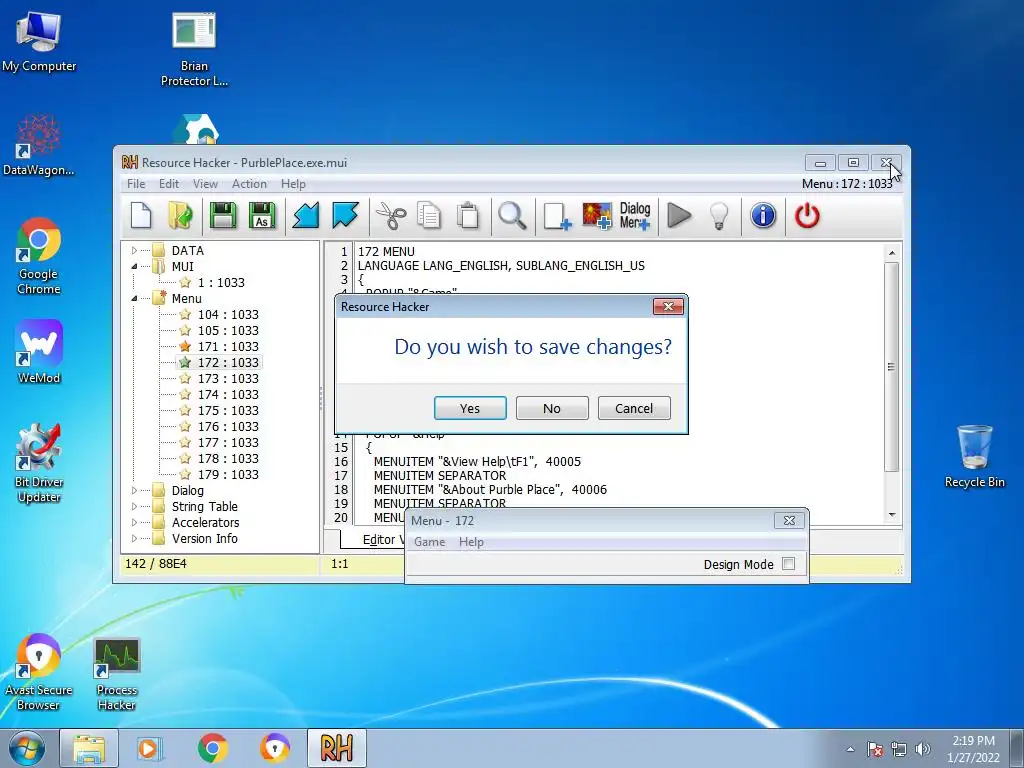
Task: Click the Paste clipboard icon
Action: [468, 216]
